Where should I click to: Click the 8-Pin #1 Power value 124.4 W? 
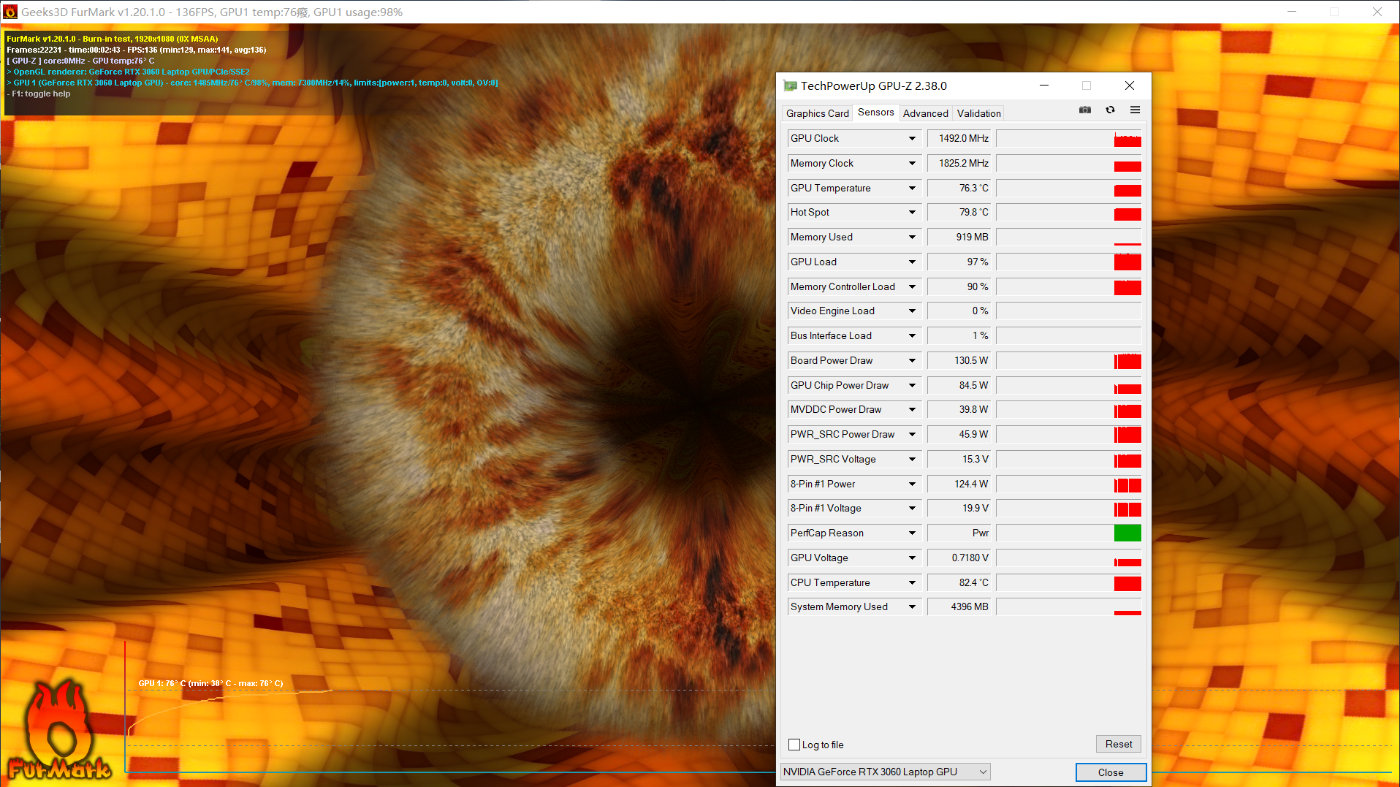pos(959,484)
